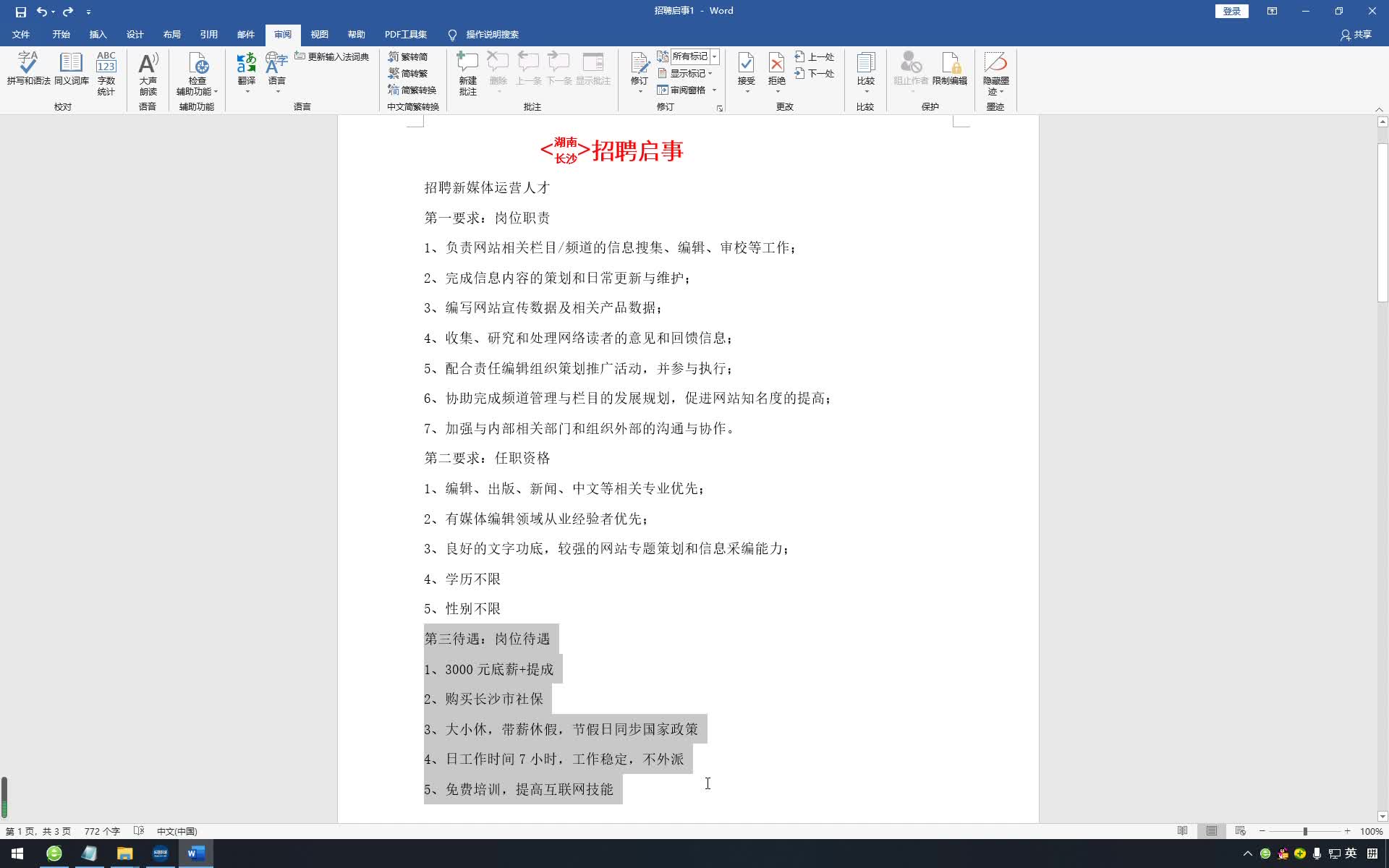This screenshot has height=868, width=1389.
Task: Convert text with 繁转简
Action: coord(408,56)
